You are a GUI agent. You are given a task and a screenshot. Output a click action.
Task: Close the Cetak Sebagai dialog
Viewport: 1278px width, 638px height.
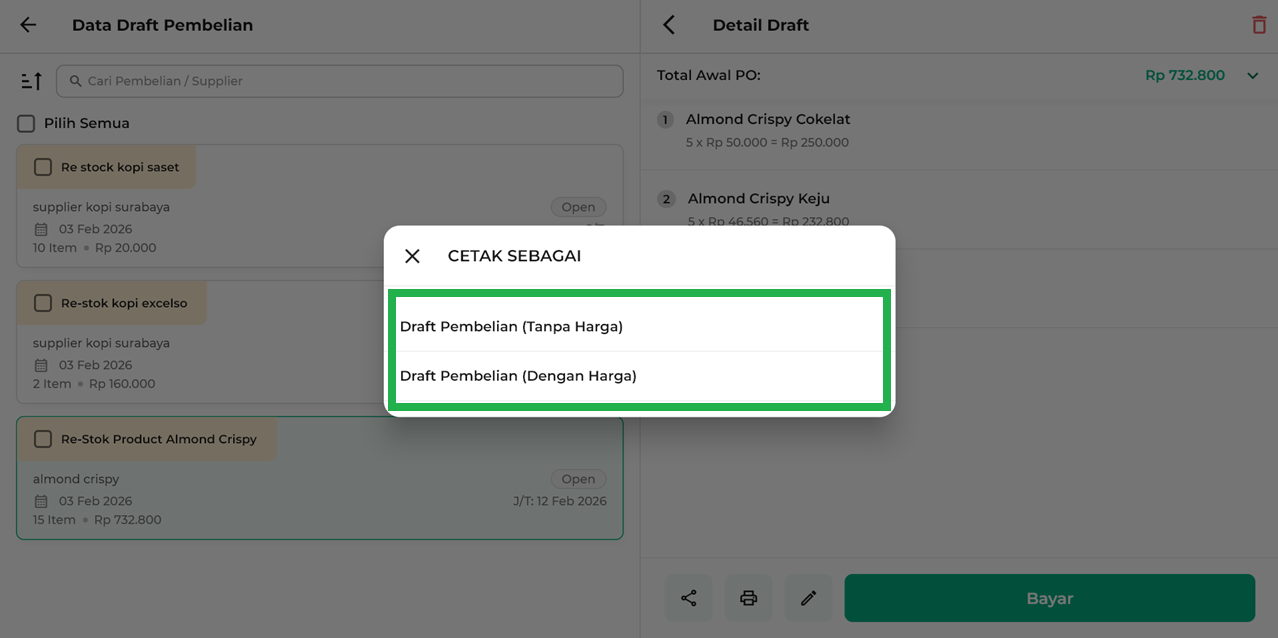pos(412,256)
